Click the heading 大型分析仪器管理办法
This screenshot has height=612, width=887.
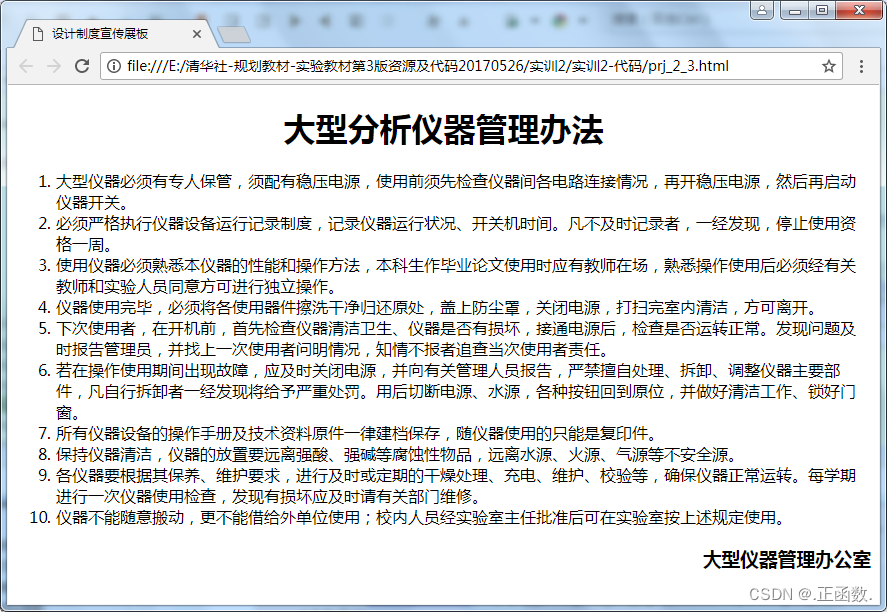tap(444, 130)
